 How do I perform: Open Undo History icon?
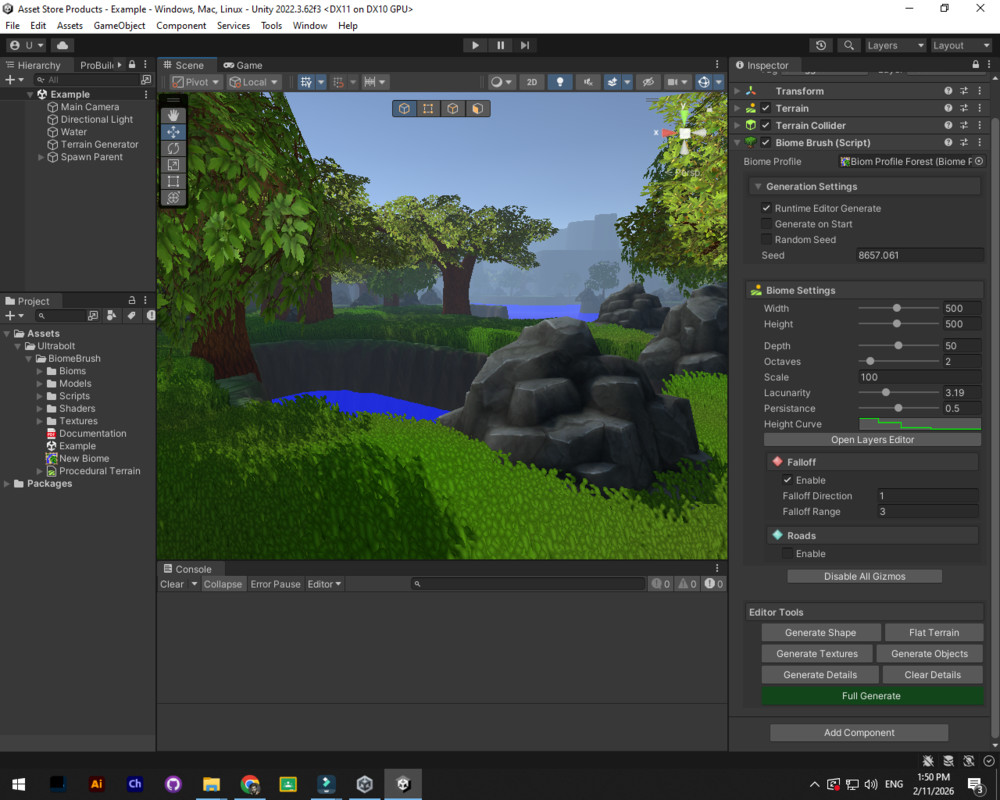pyautogui.click(x=821, y=45)
